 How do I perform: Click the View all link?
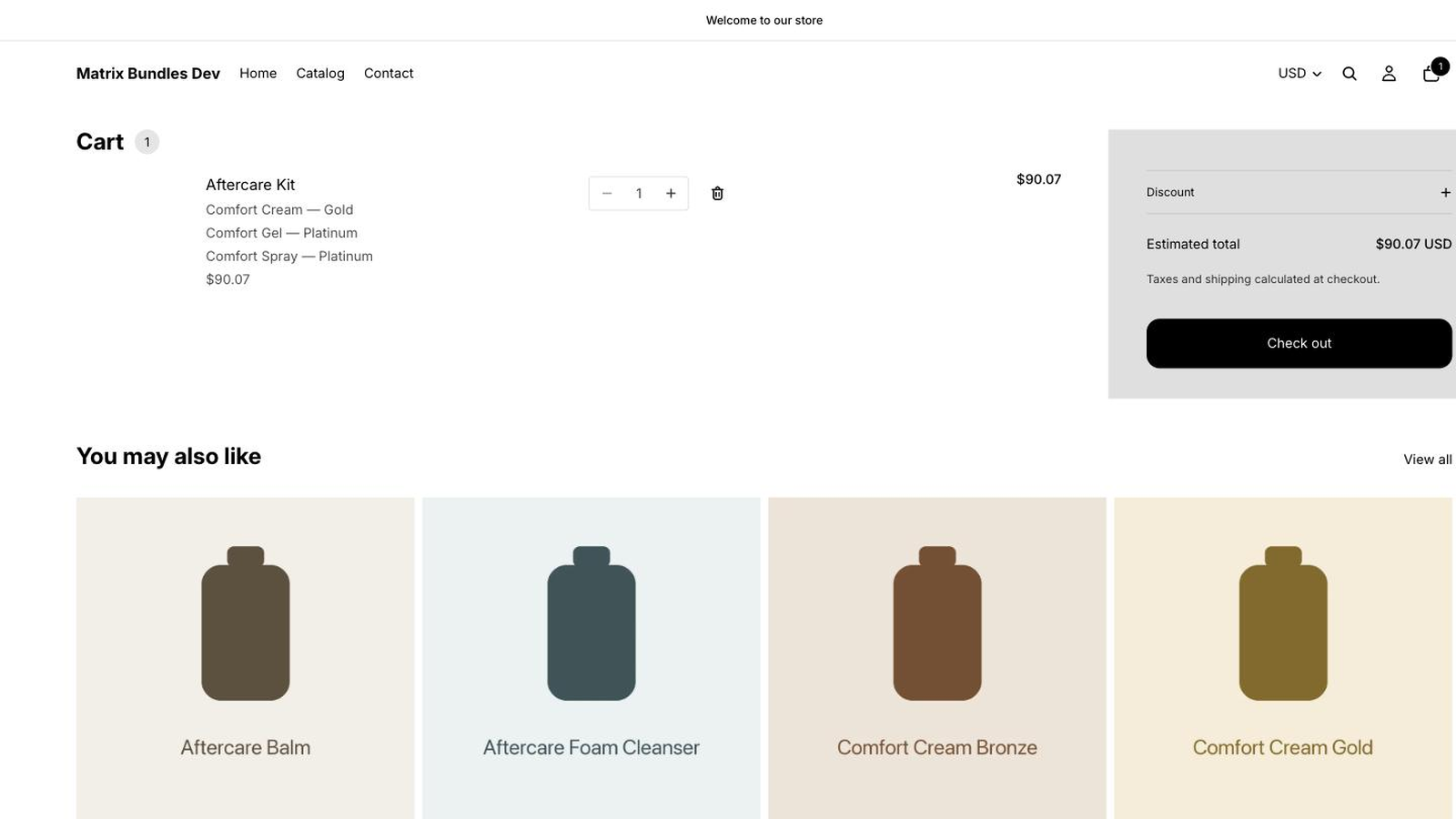click(x=1427, y=460)
